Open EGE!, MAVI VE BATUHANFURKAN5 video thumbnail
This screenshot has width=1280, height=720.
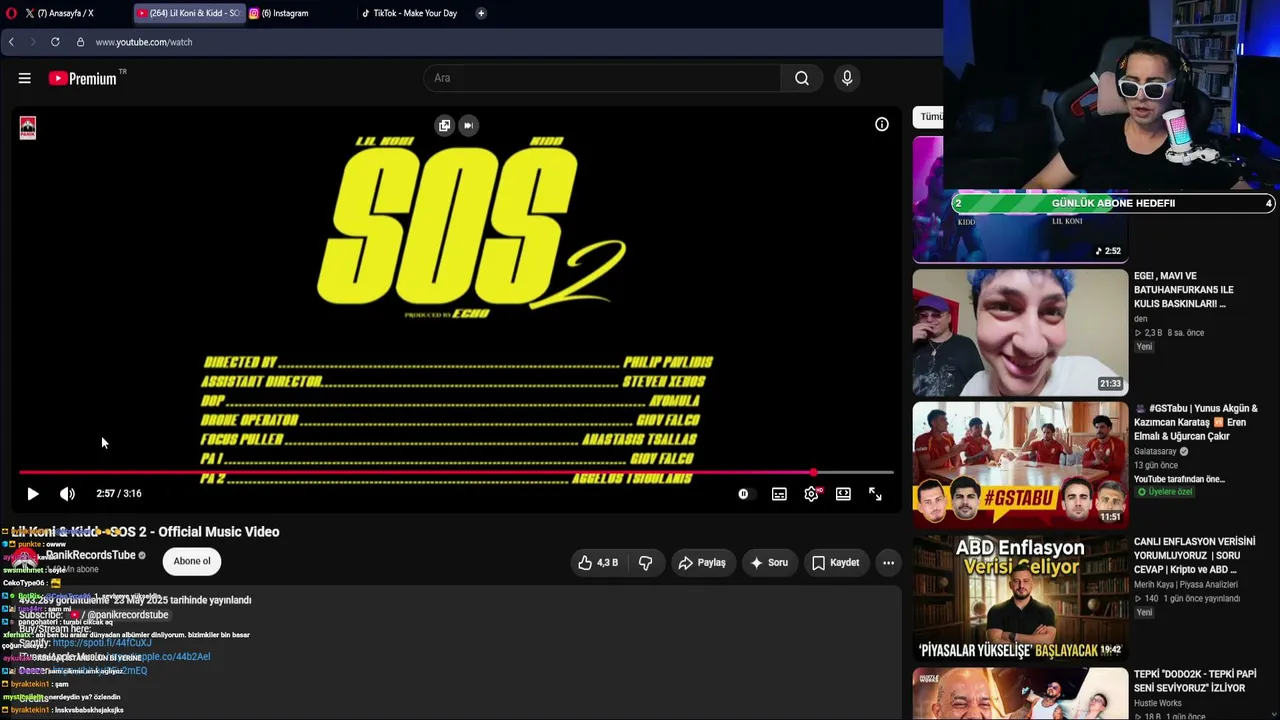[1020, 333]
